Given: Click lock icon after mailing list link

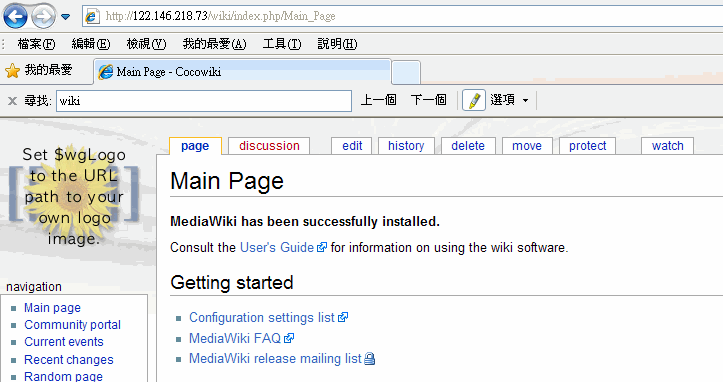Looking at the screenshot, I should pos(369,359).
